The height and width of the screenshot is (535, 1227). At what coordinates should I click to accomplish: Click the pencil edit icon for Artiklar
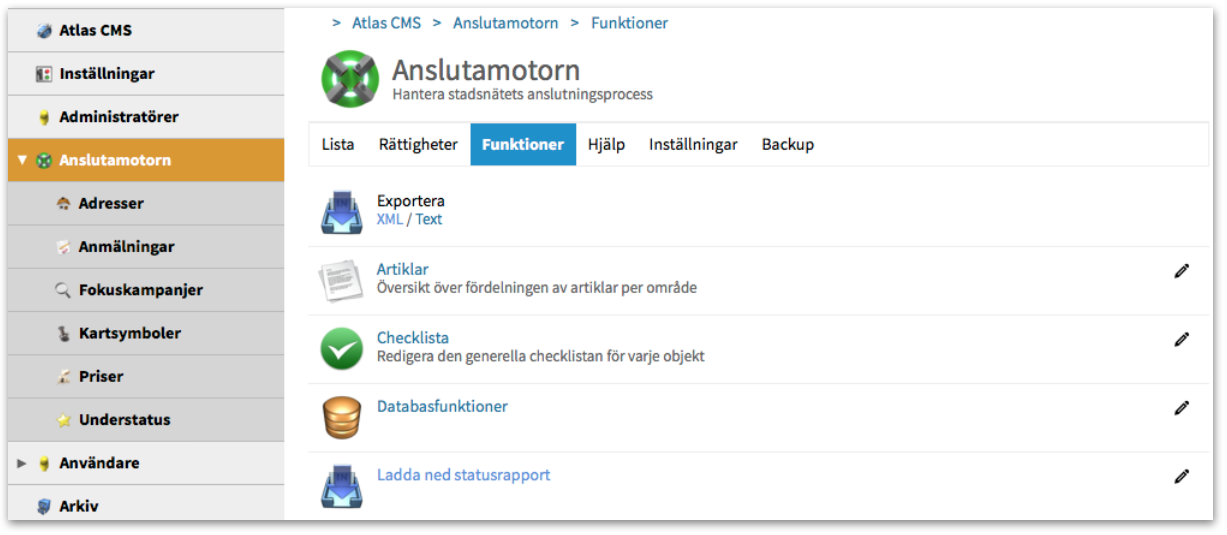(x=1181, y=271)
